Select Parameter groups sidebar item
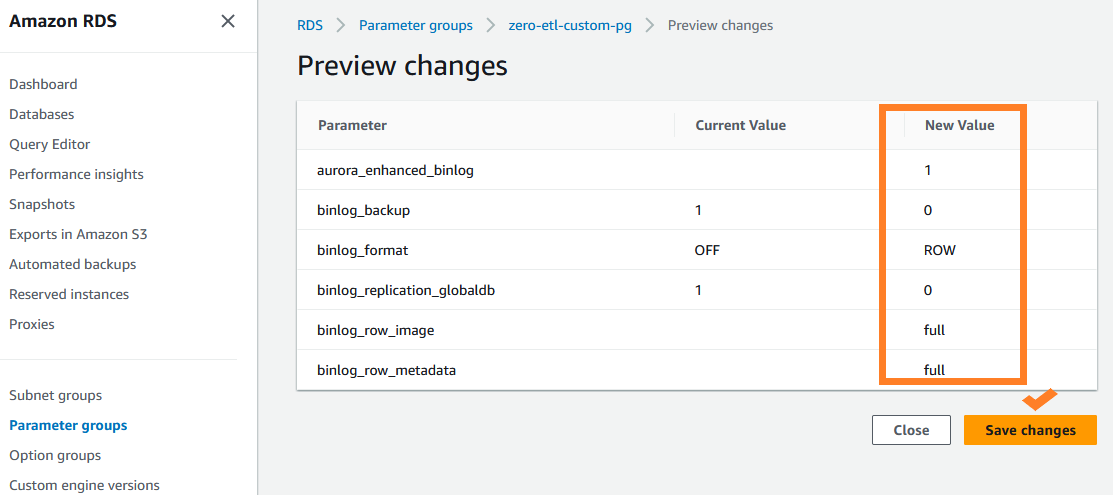Viewport: 1113px width, 495px height. click(68, 425)
